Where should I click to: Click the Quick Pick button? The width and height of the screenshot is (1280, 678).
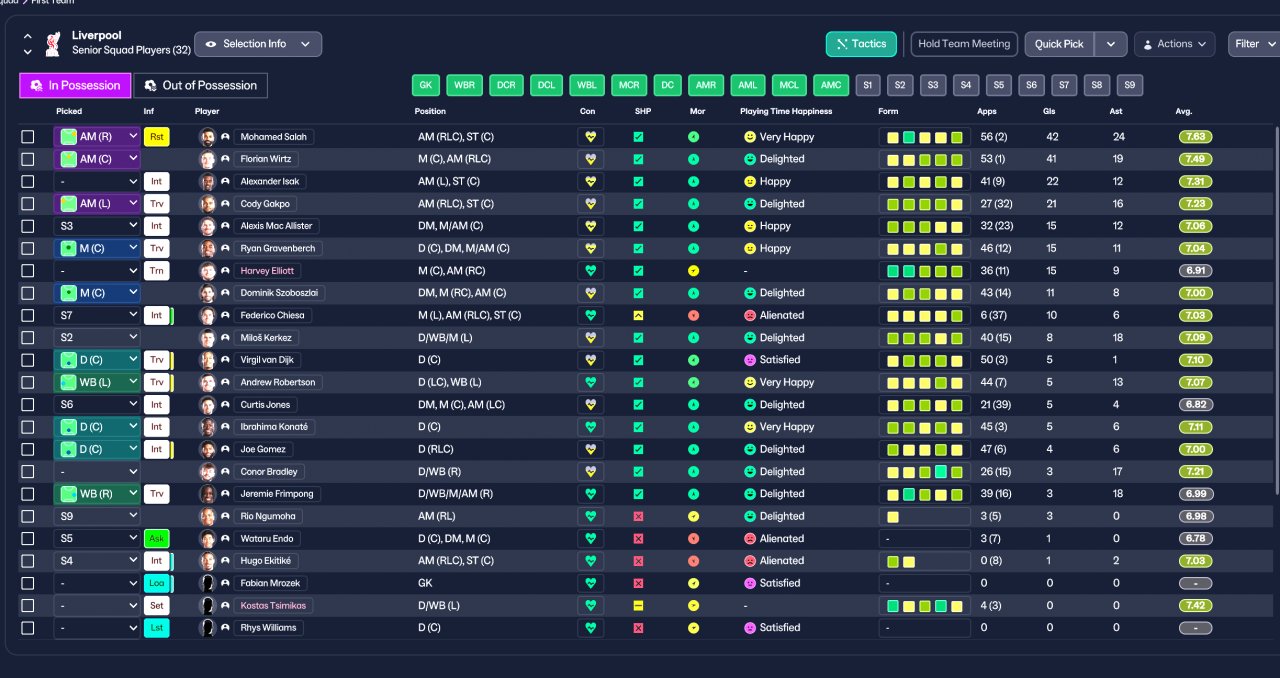click(x=1059, y=44)
